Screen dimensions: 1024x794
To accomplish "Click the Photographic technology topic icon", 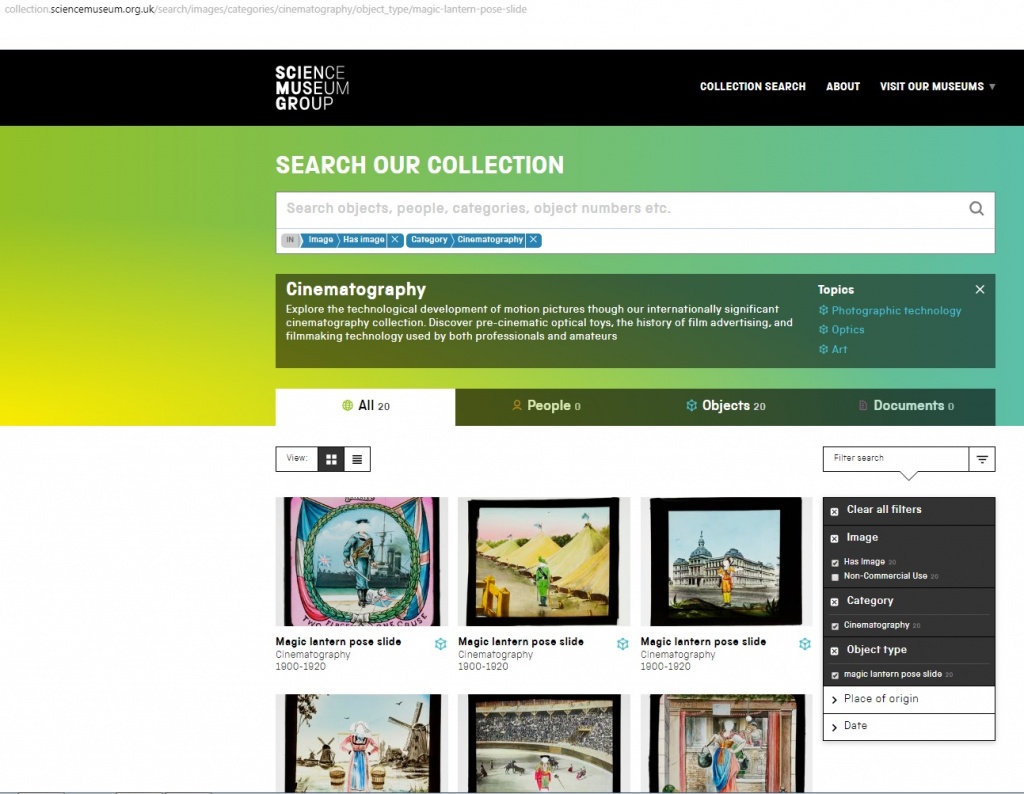I will tap(824, 310).
